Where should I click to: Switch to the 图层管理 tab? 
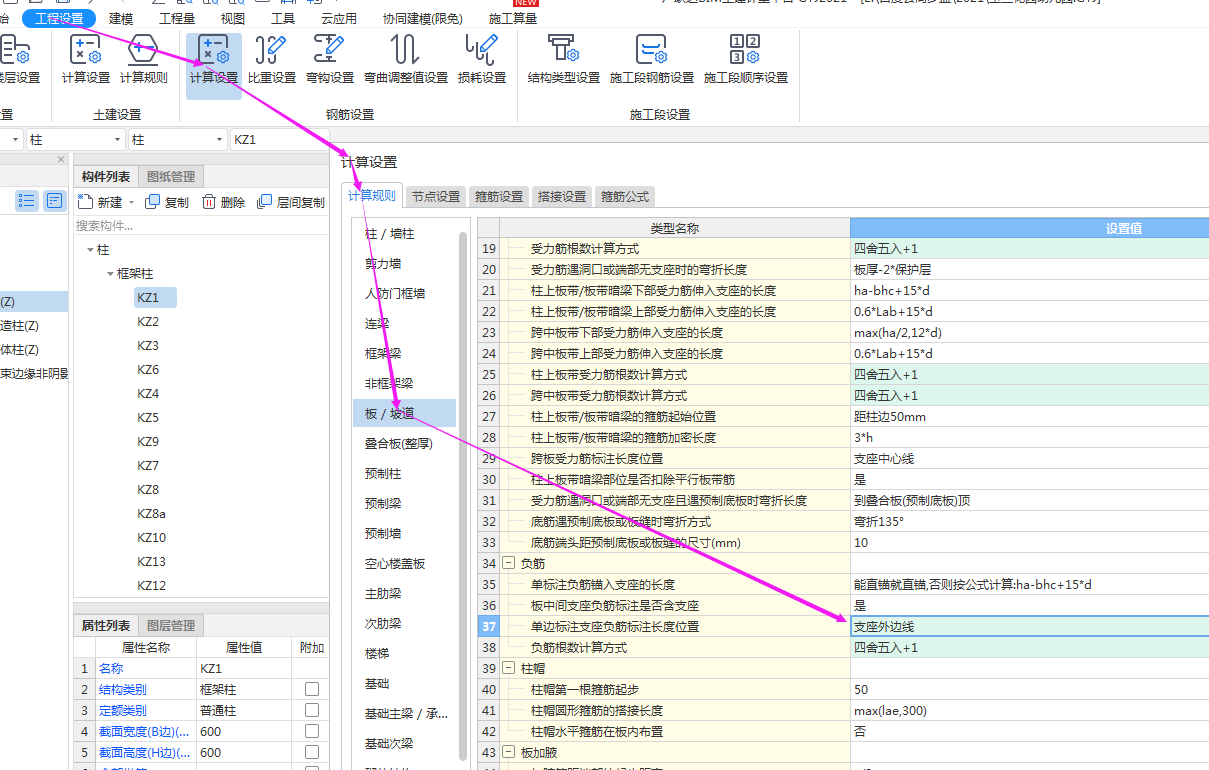(x=171, y=626)
